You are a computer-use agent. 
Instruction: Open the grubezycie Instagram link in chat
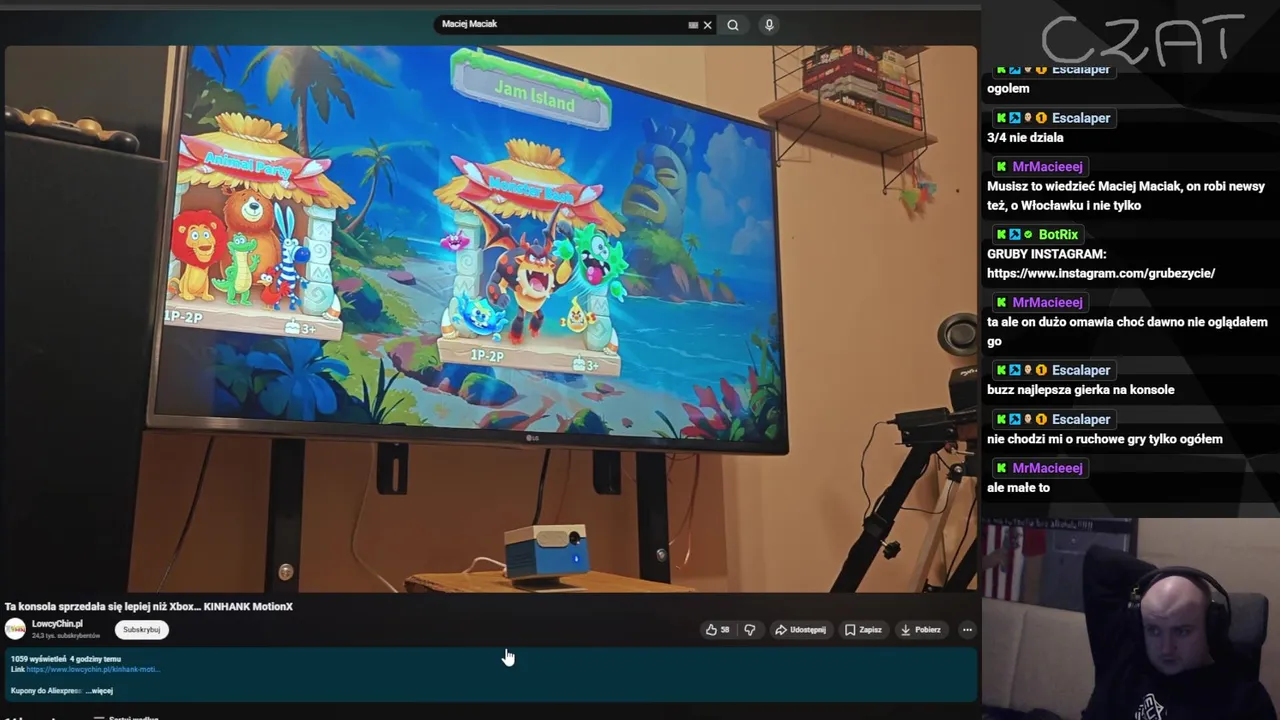pos(1101,273)
